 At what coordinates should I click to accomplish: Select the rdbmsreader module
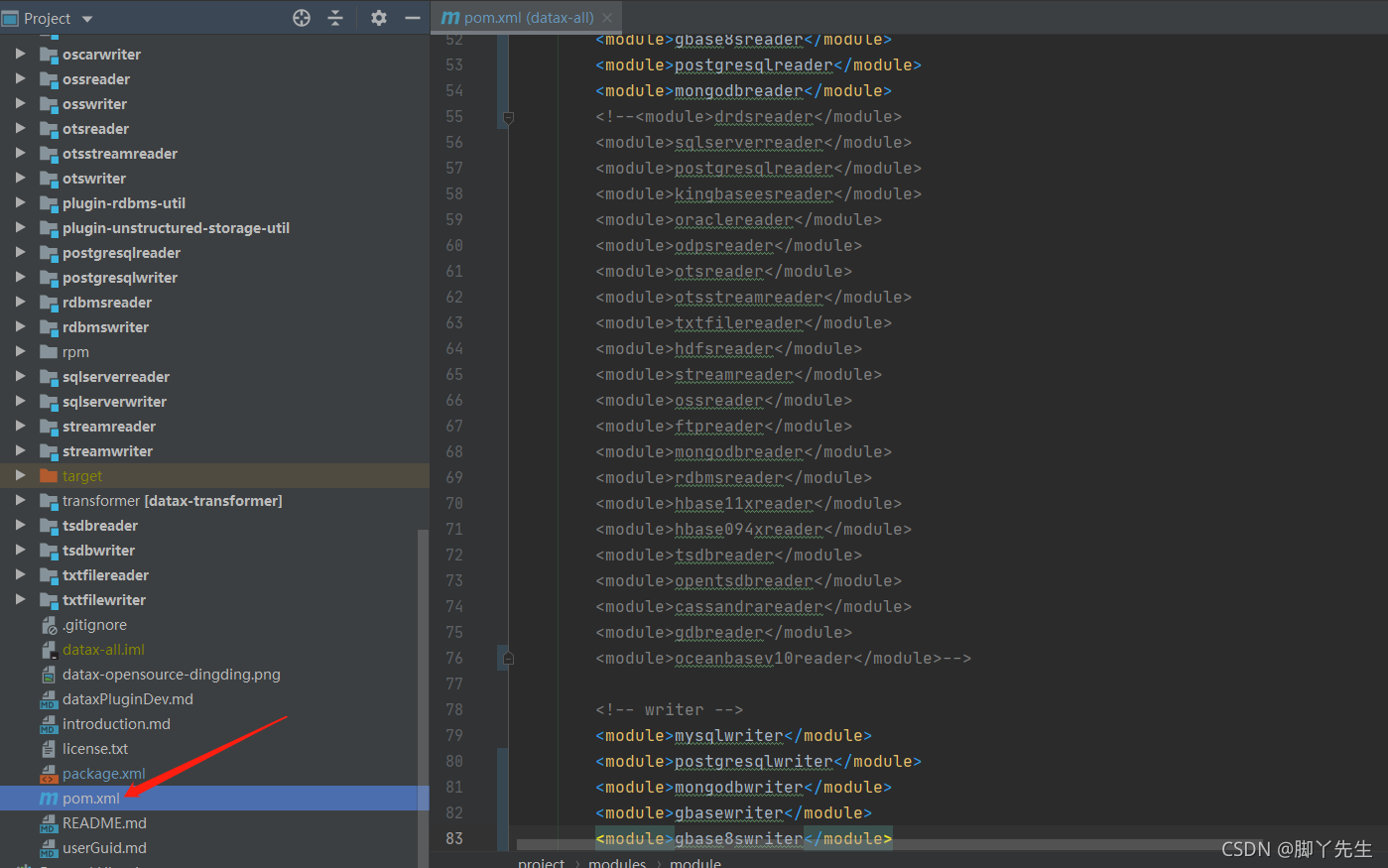(x=107, y=303)
